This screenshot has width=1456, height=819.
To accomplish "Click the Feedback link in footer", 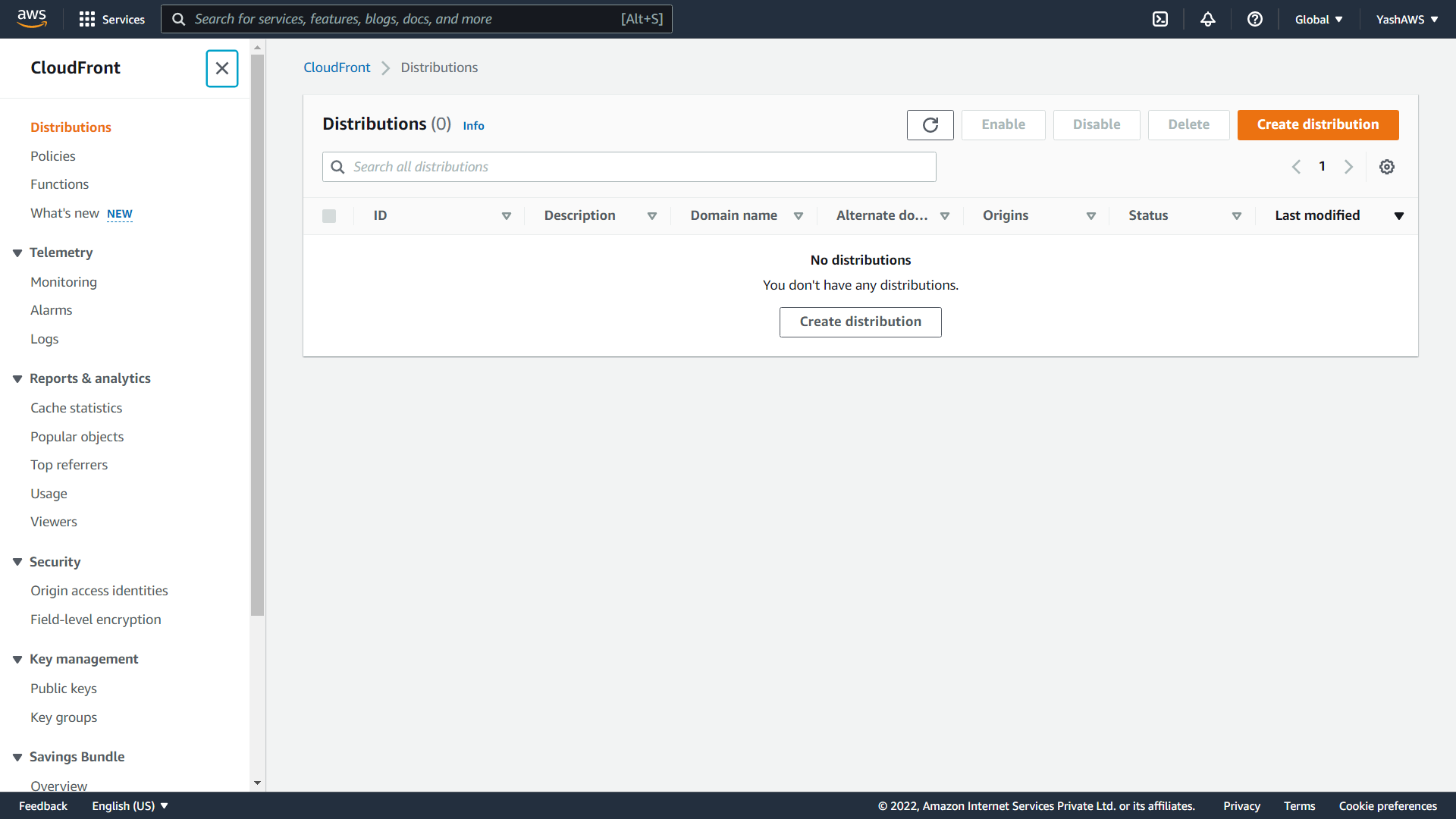I will [x=43, y=806].
